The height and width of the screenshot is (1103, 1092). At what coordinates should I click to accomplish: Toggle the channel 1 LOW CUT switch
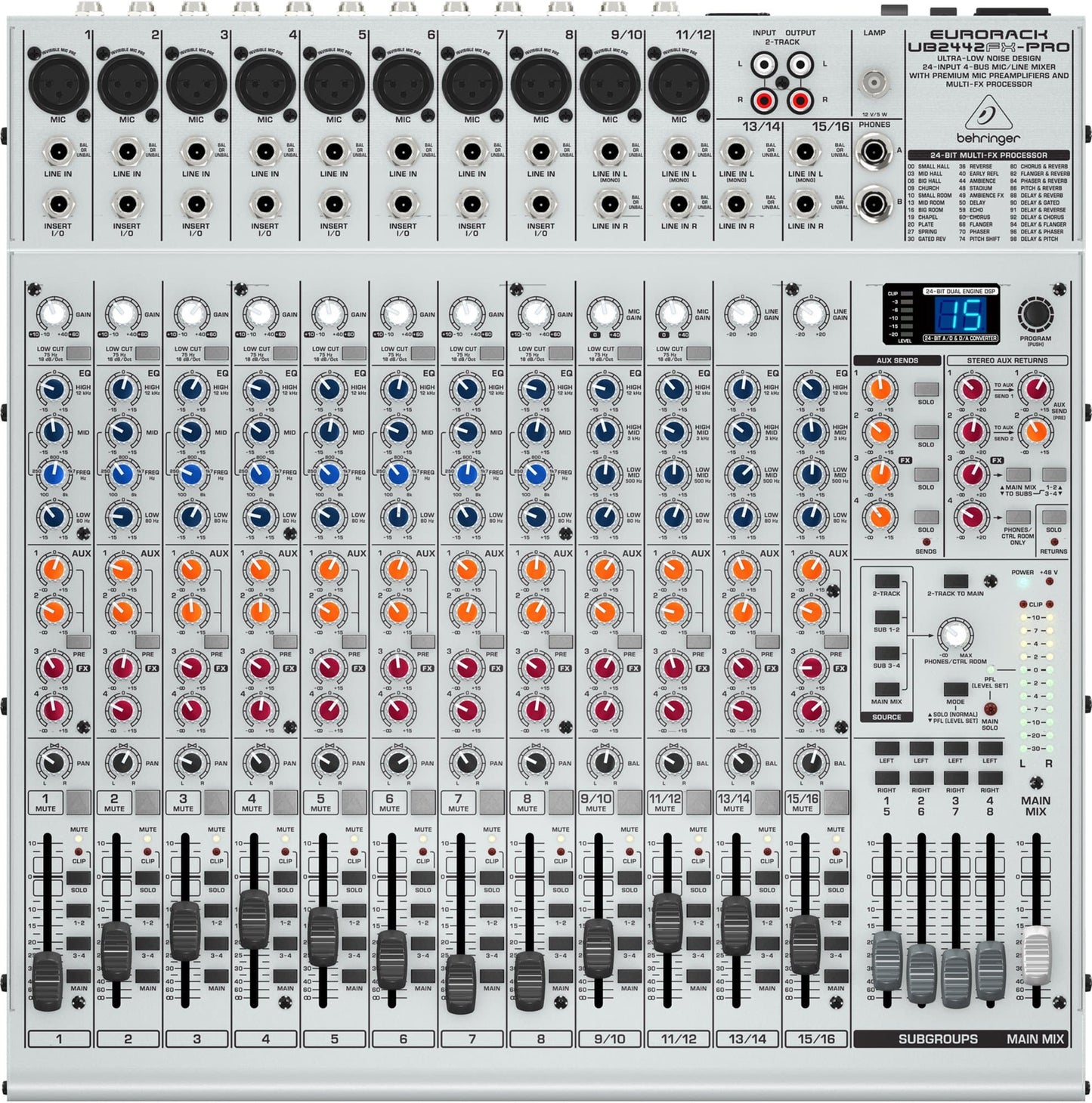tap(79, 353)
